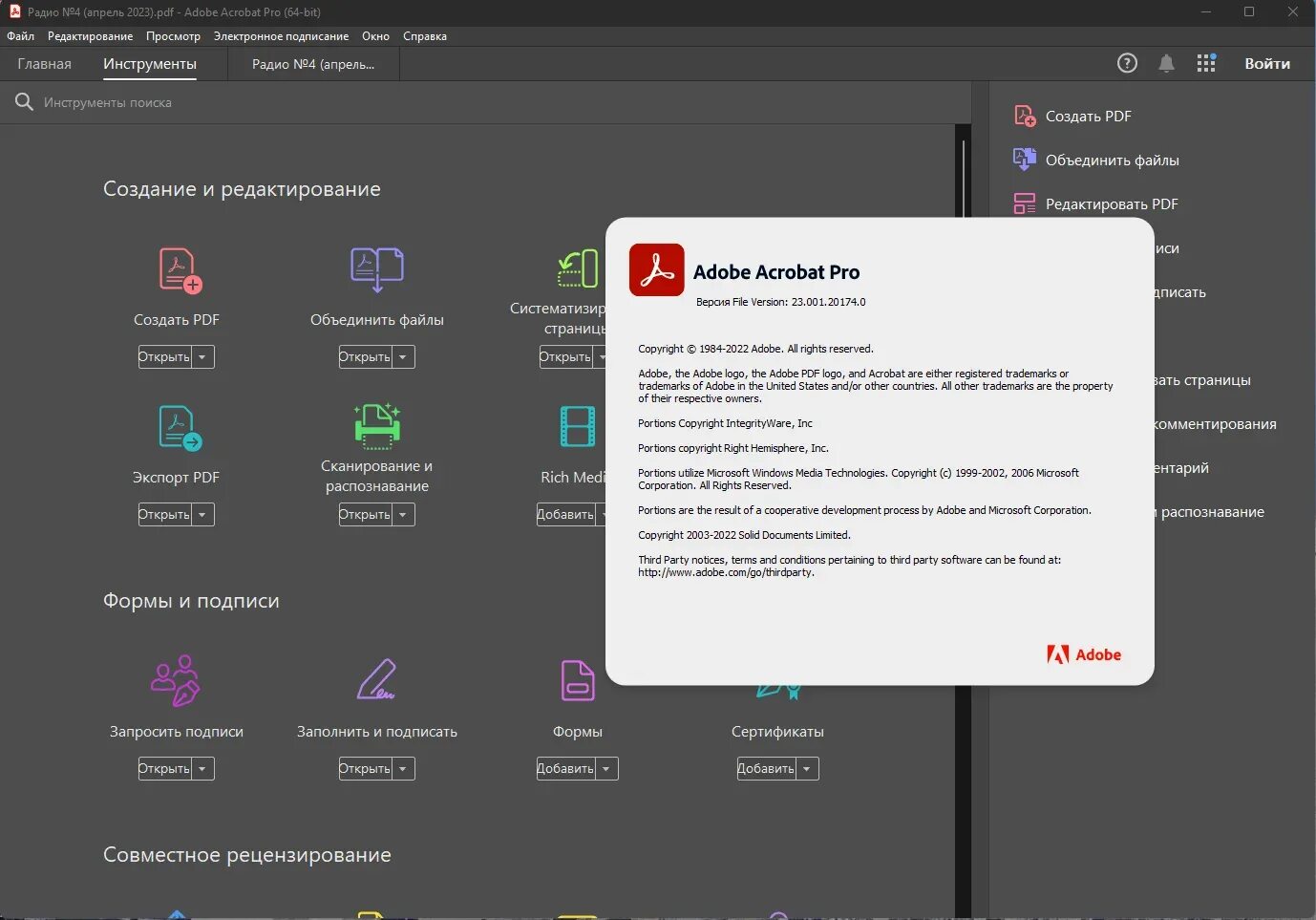
Task: Open the Справка menu
Action: [425, 36]
